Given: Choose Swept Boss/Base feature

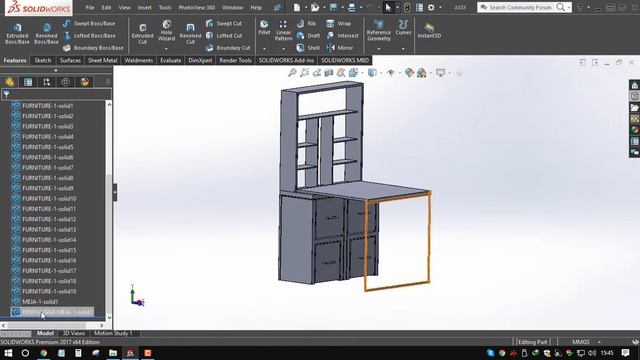Looking at the screenshot, I should pyautogui.click(x=89, y=24).
